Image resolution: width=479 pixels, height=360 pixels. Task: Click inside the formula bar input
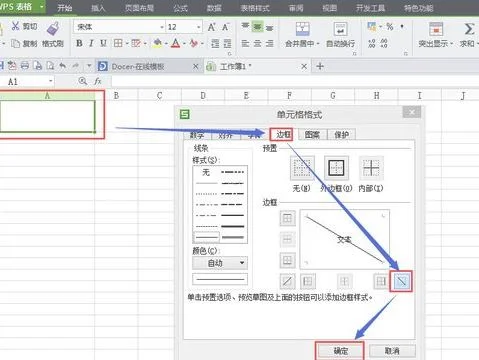(295, 81)
